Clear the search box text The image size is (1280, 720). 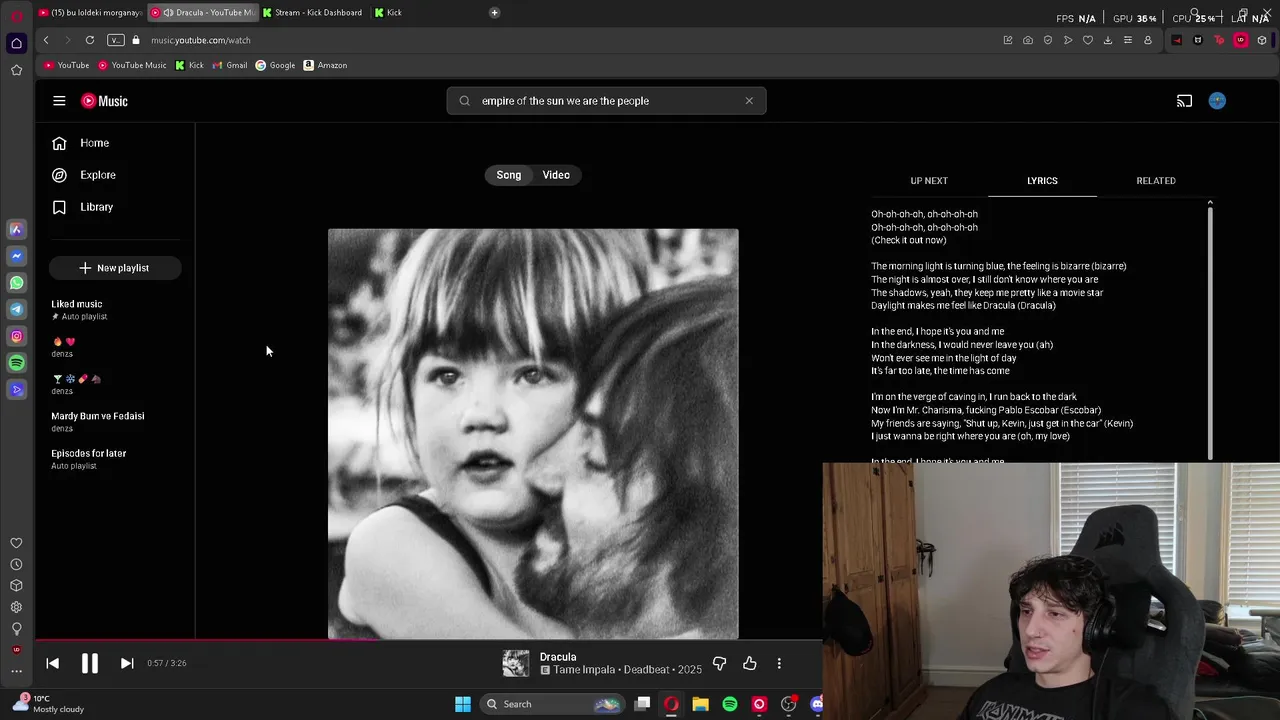pos(749,101)
